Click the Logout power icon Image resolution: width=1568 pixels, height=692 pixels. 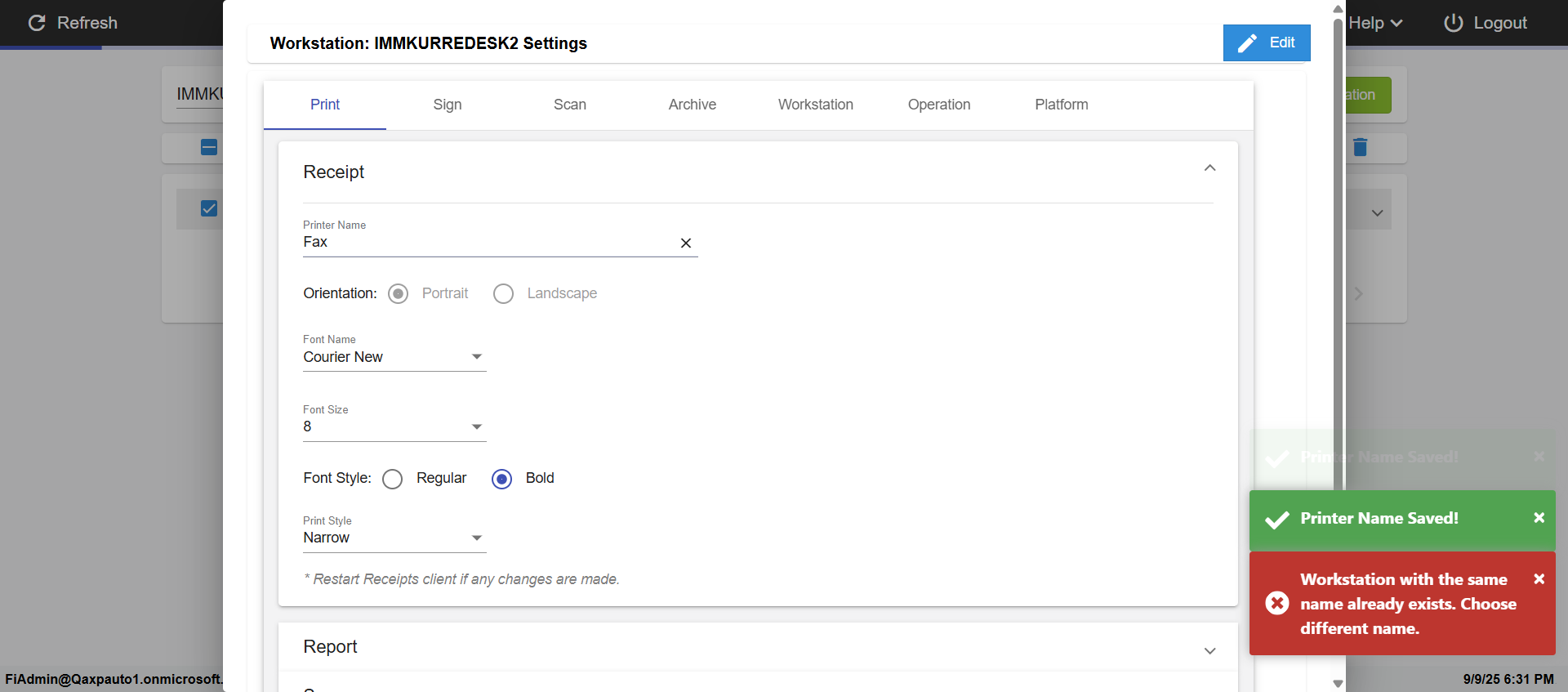(x=1453, y=23)
